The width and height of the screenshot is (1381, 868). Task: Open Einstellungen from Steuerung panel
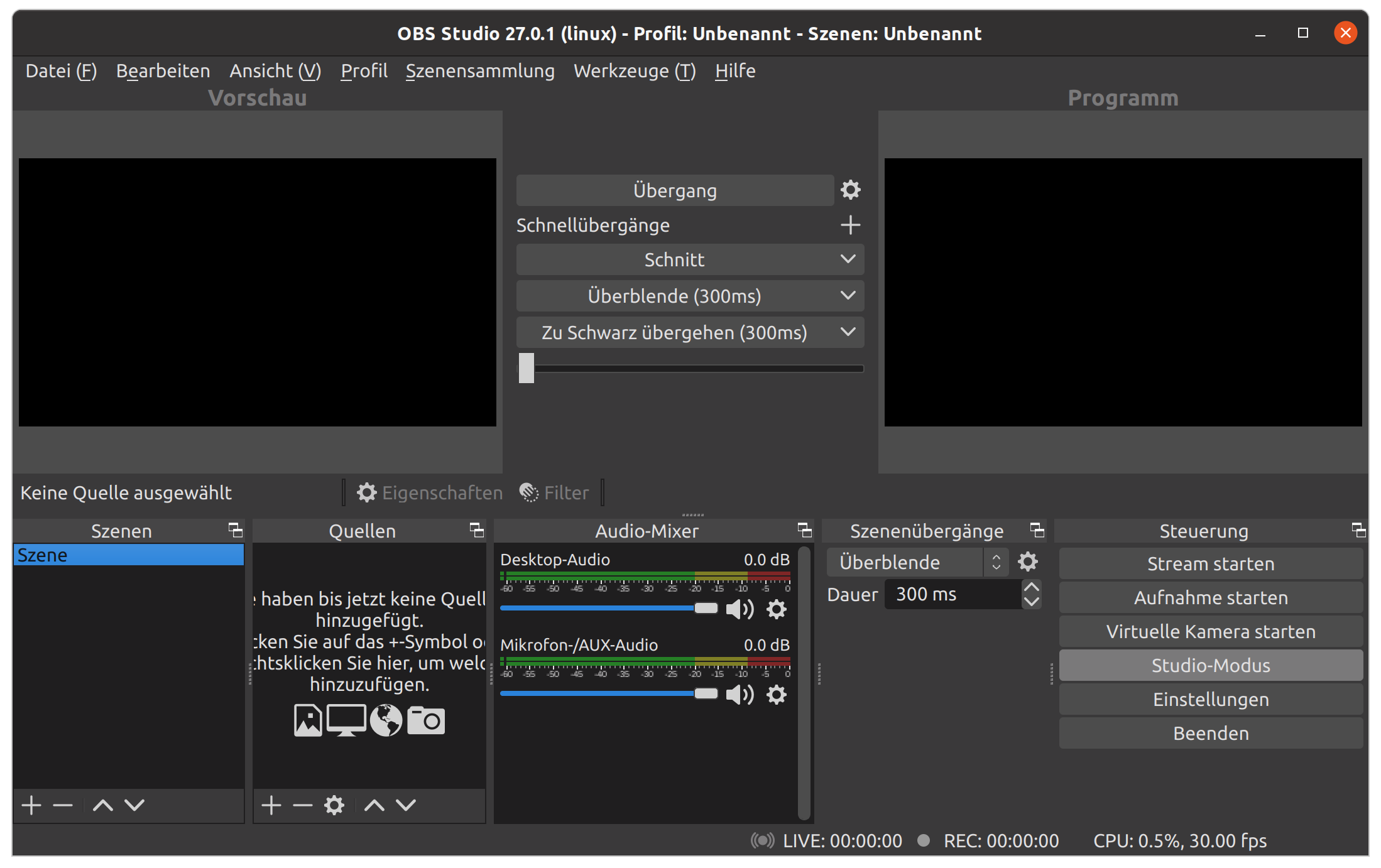[1209, 699]
